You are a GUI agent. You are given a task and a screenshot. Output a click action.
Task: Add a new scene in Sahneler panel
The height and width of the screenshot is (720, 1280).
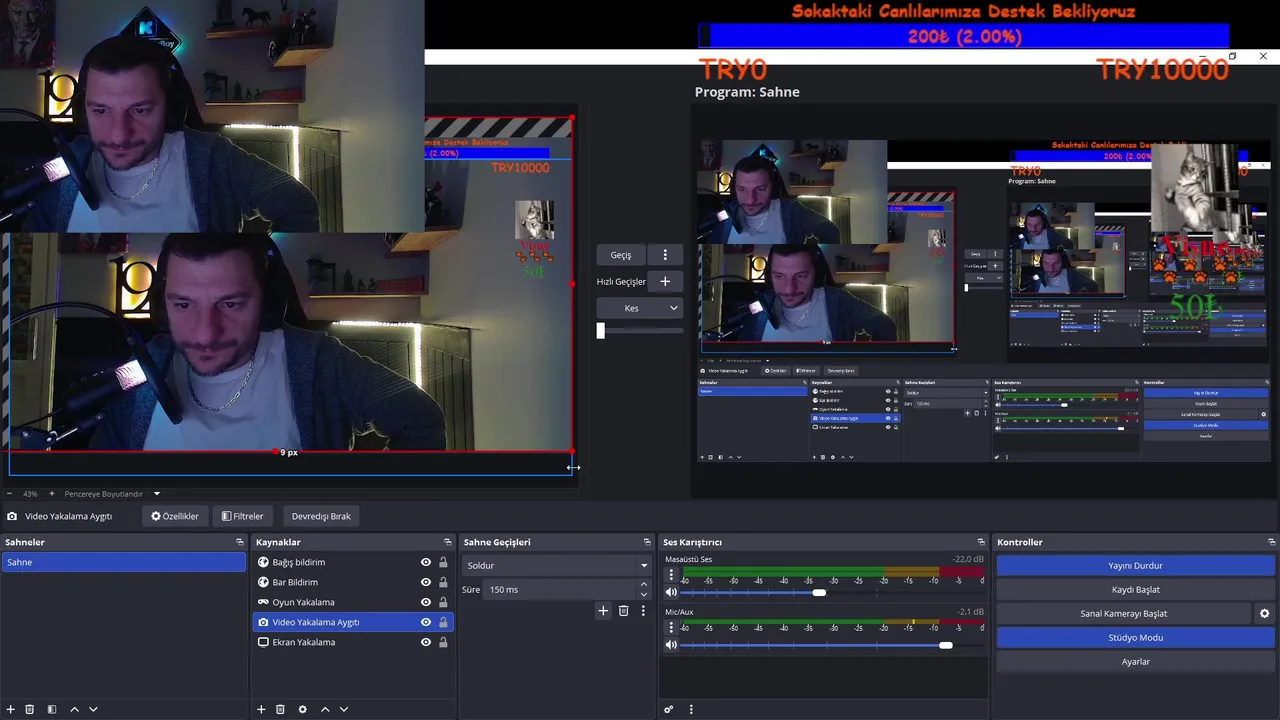click(x=9, y=709)
